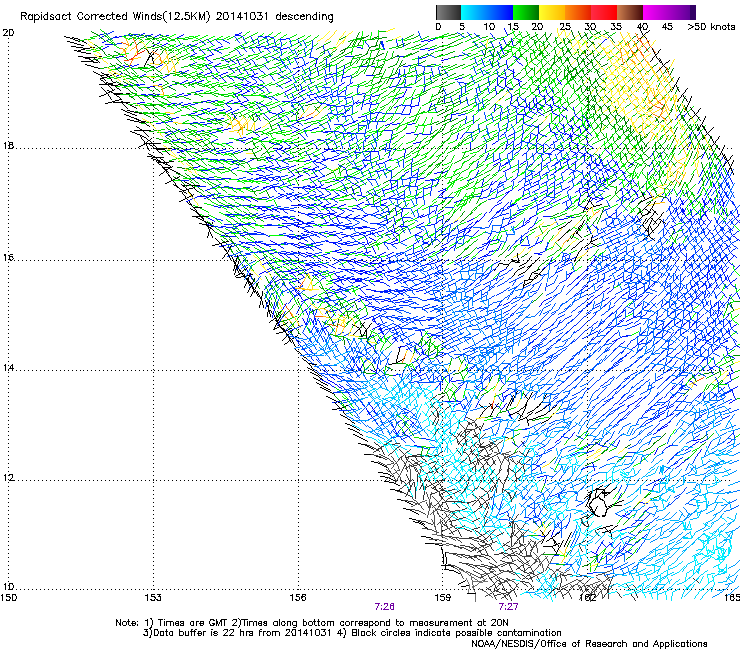Click the legend tick label '10'
This screenshot has width=740, height=650.
coord(489,27)
